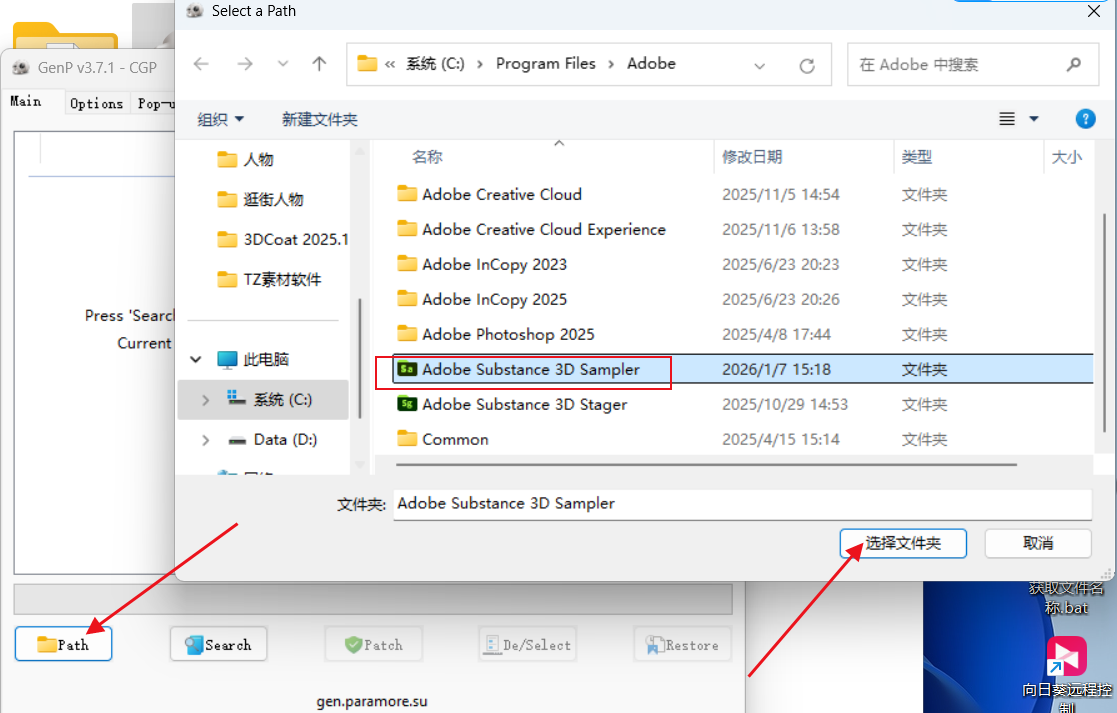Image resolution: width=1117 pixels, height=713 pixels.
Task: Expand the address bar history dropdown
Action: coord(759,66)
